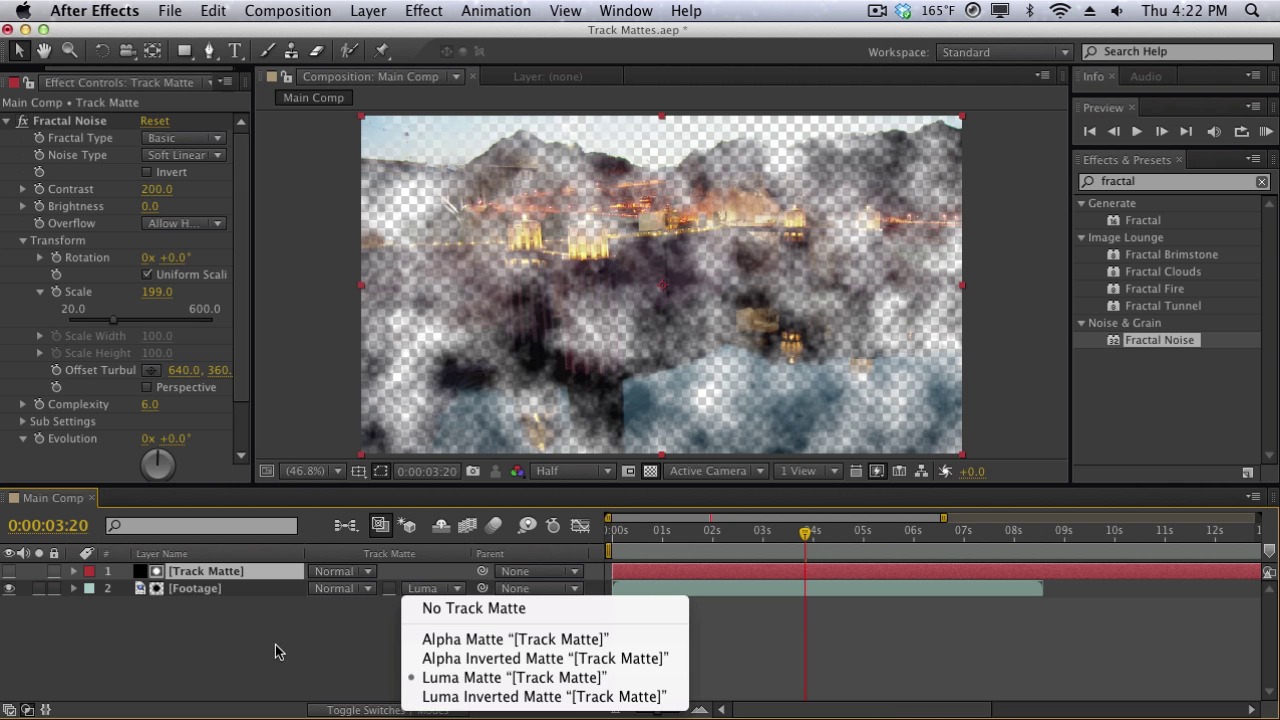1280x720 pixels.
Task: Select the Pen tool
Action: coord(209,51)
